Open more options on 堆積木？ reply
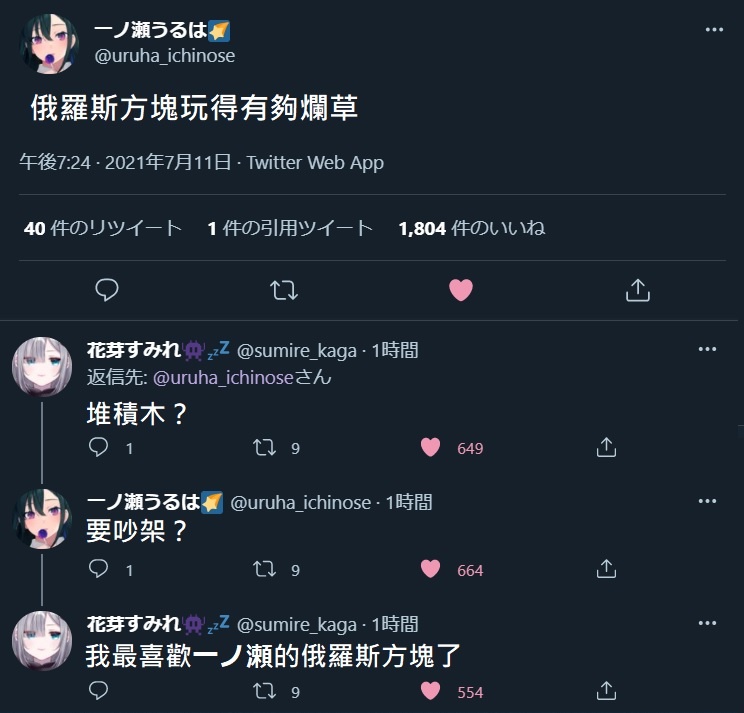 click(x=707, y=349)
